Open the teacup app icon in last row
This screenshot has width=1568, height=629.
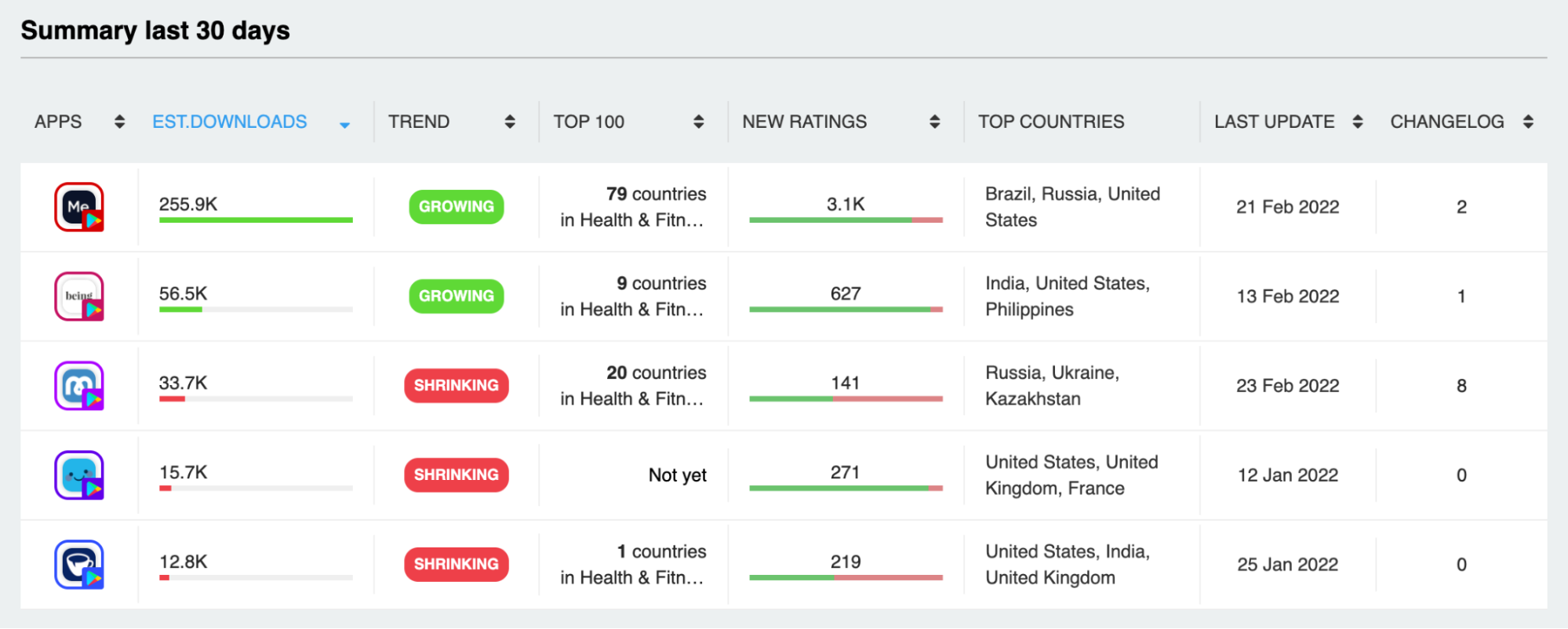79,565
